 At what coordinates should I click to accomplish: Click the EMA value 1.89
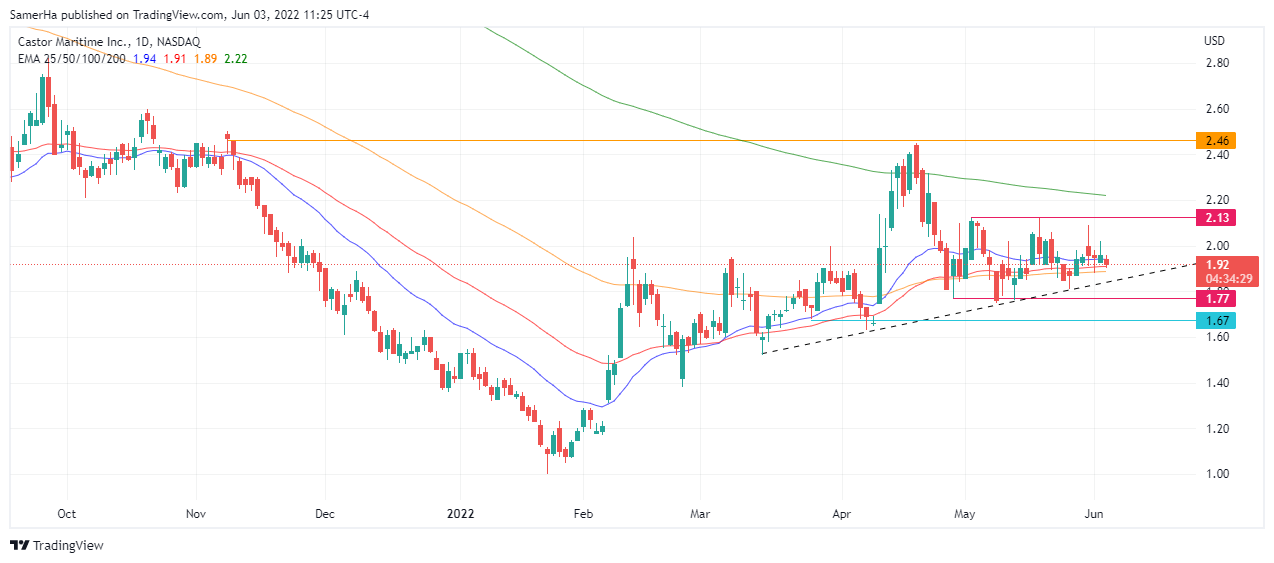[205, 59]
